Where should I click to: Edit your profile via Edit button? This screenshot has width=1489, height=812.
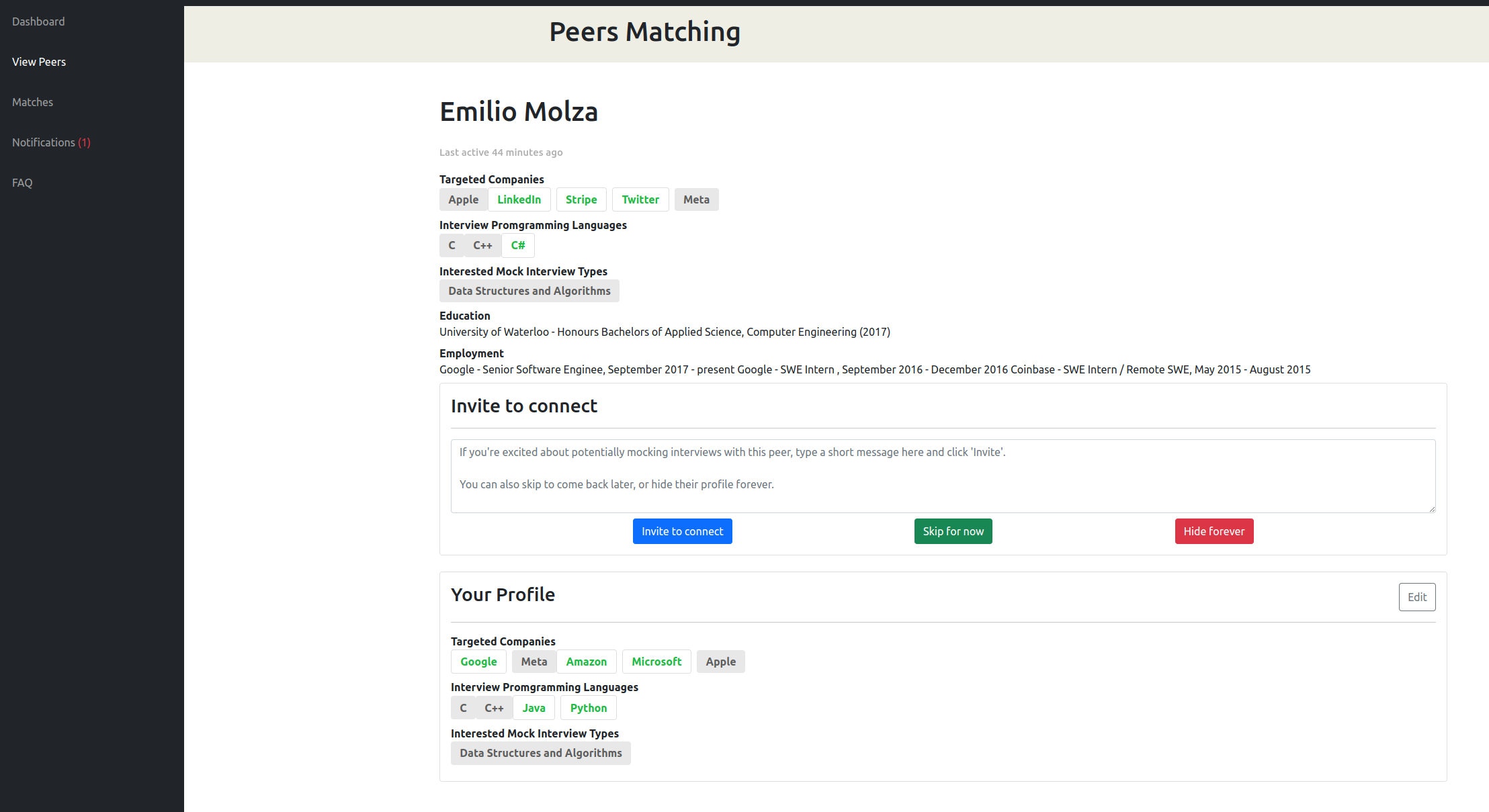click(1416, 597)
